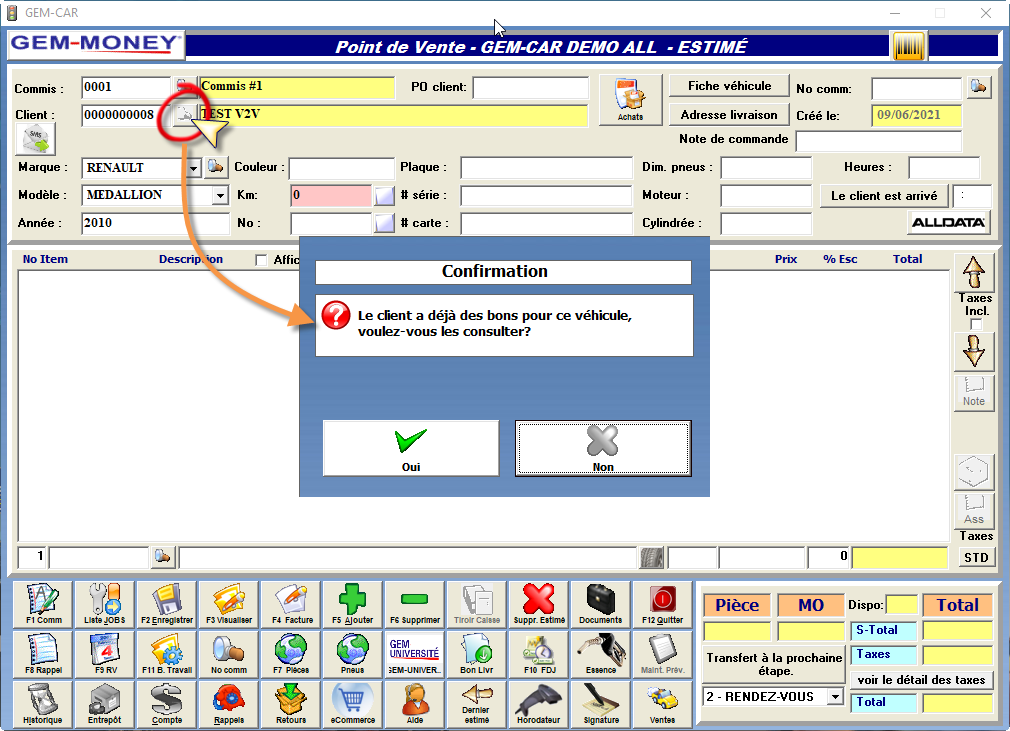Click the Couleur input field

(341, 168)
